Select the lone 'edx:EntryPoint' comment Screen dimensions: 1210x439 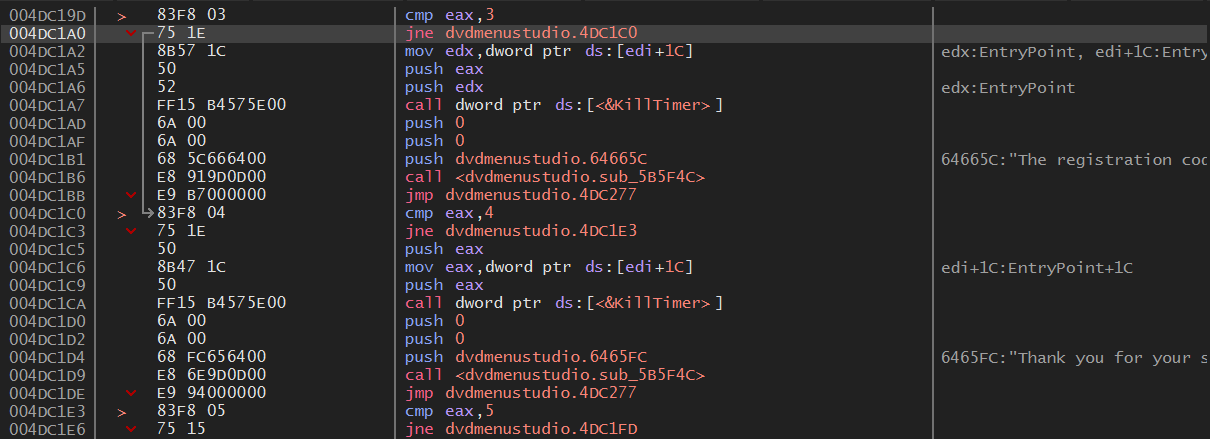pos(1008,88)
